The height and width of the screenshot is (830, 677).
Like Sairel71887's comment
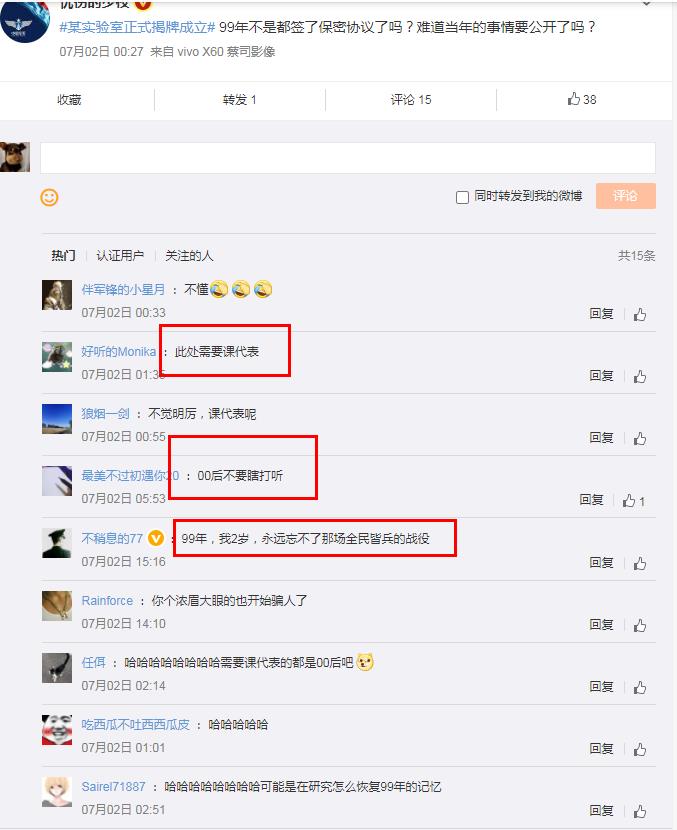(x=640, y=811)
